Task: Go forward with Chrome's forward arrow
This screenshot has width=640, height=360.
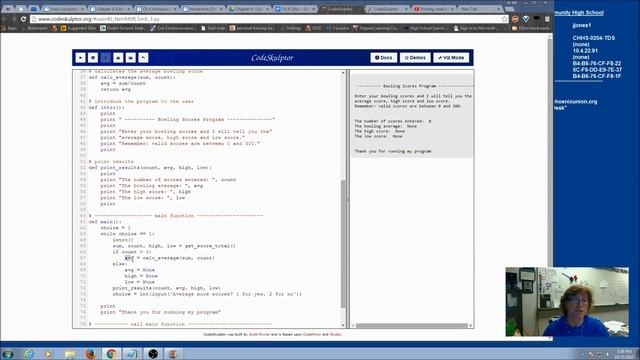Action: pyautogui.click(x=14, y=19)
